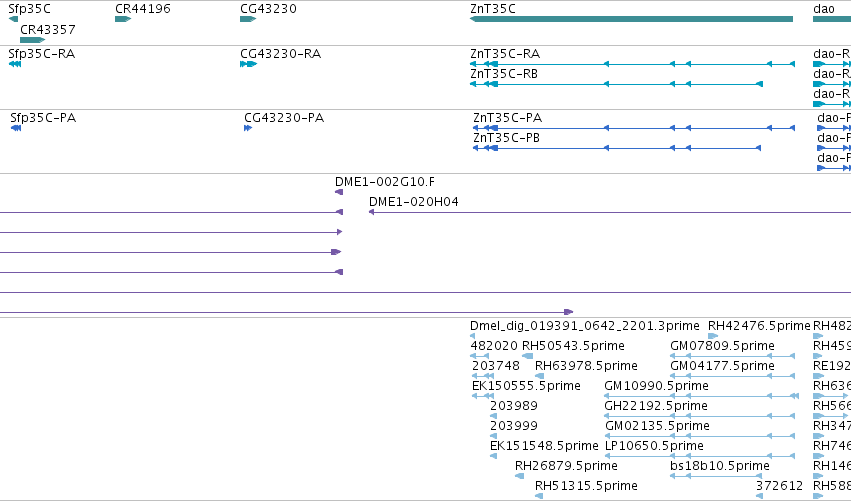Click the dao gene label
Image resolution: width=851 pixels, height=501 pixels.
tap(823, 9)
